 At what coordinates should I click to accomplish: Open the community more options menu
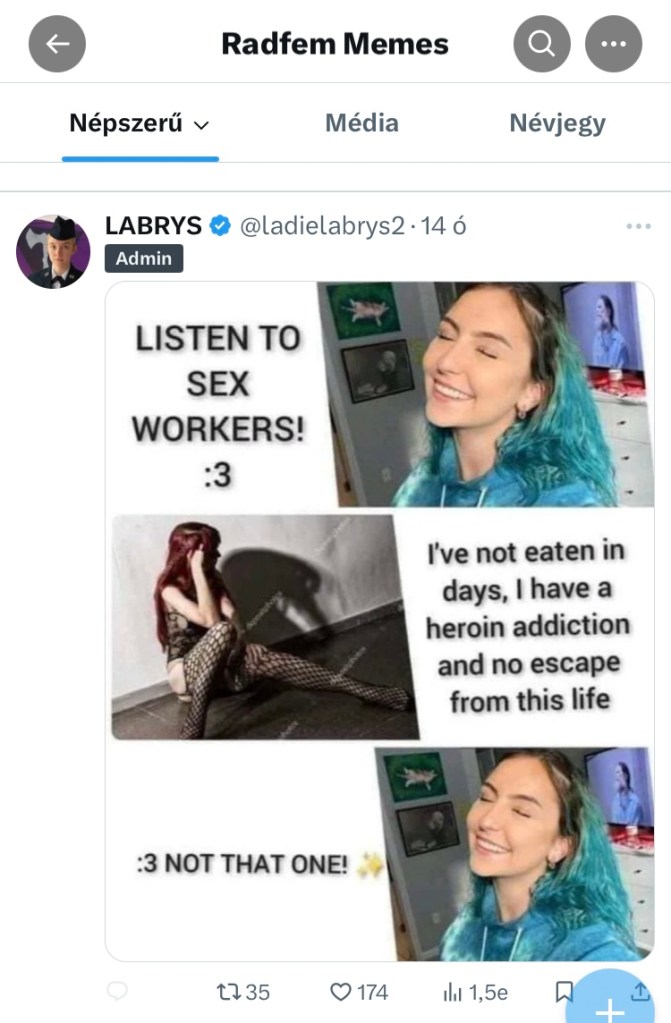click(x=614, y=44)
